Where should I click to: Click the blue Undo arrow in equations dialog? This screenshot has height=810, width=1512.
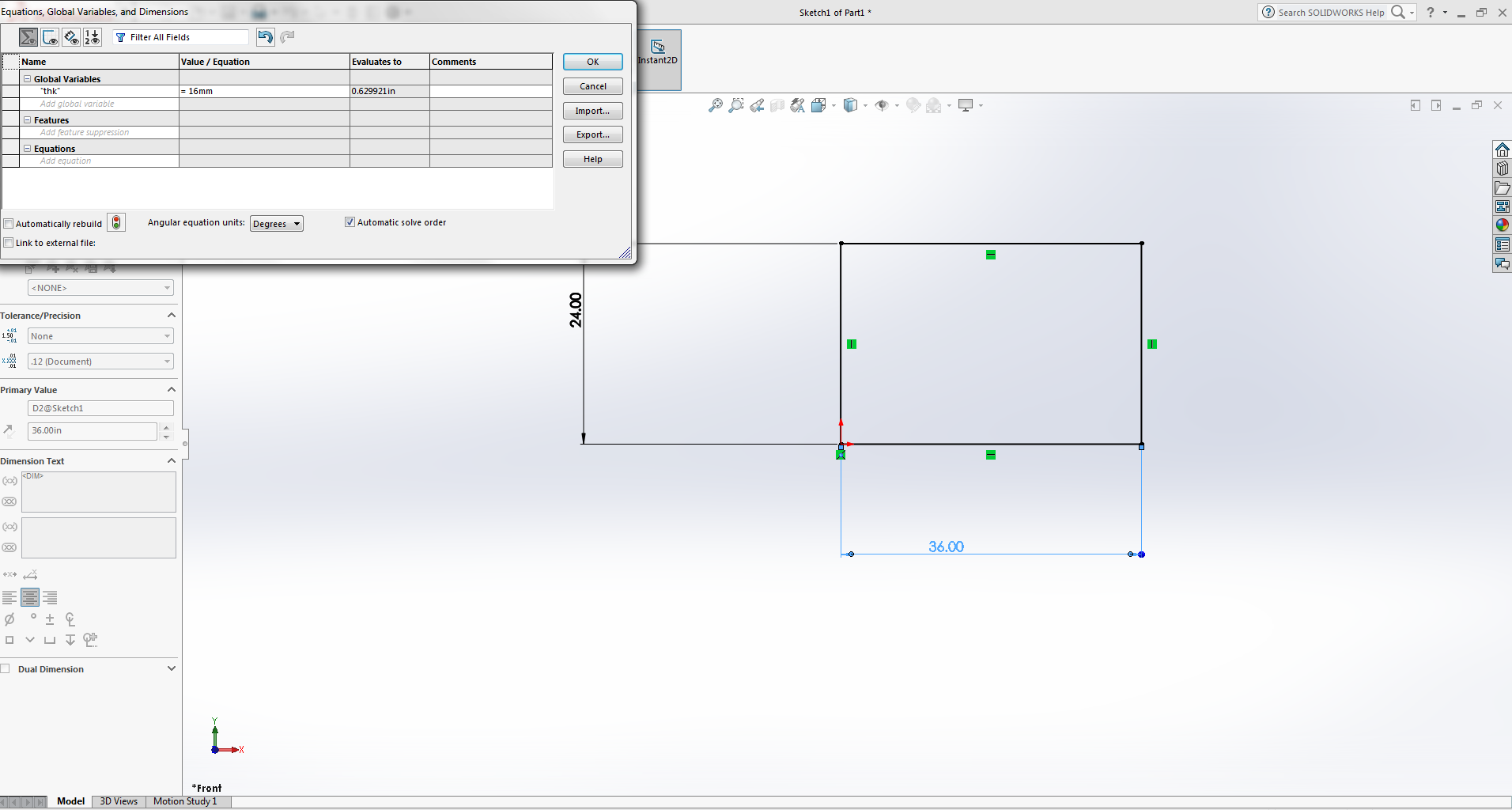[266, 37]
